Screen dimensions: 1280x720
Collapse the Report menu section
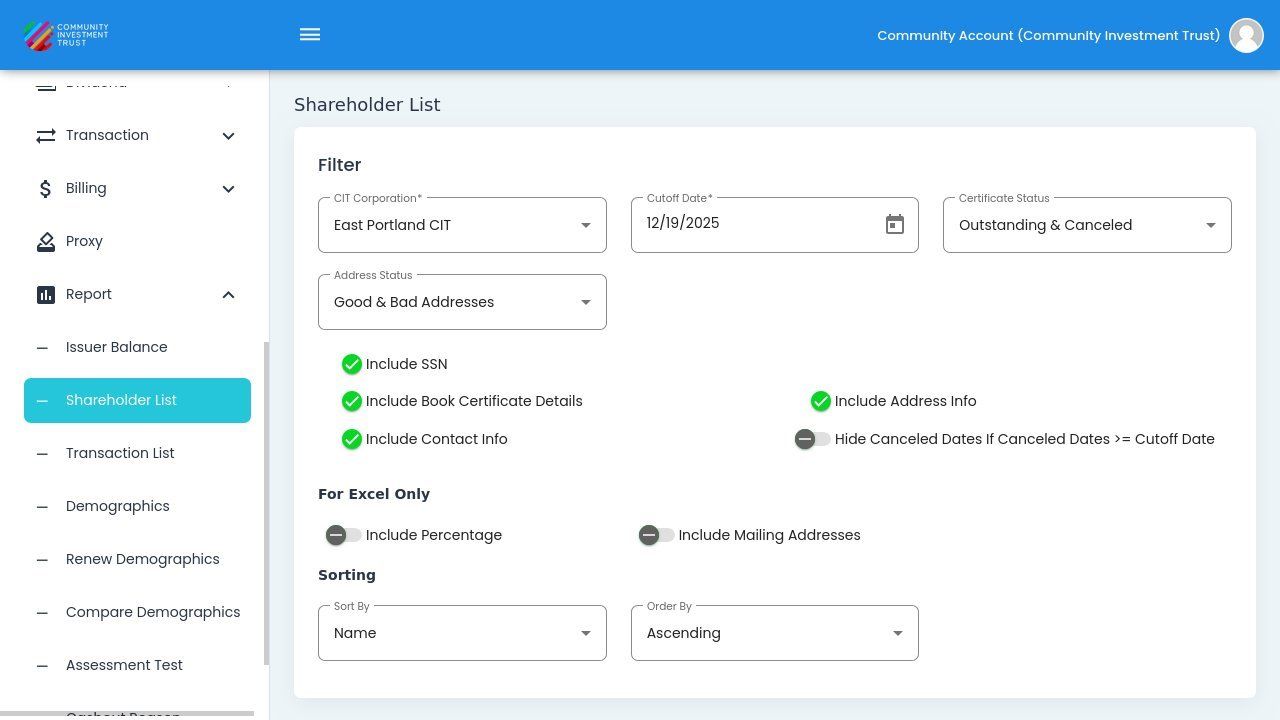click(x=228, y=295)
